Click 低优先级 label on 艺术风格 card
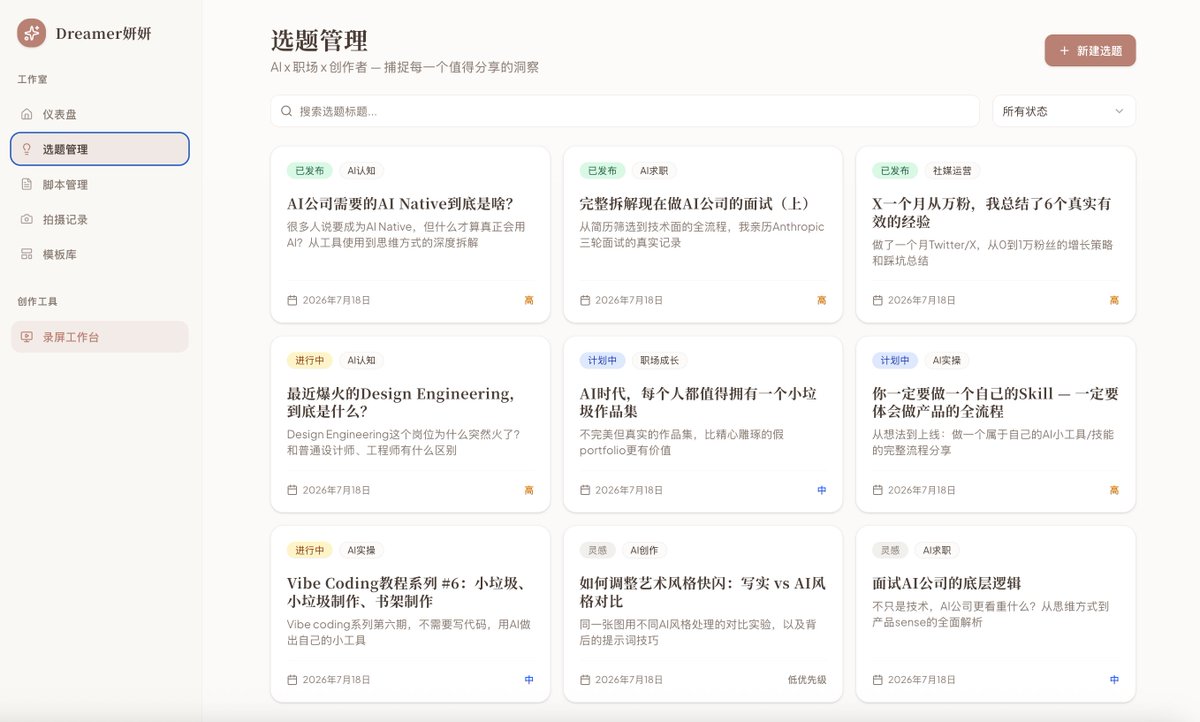 point(807,679)
